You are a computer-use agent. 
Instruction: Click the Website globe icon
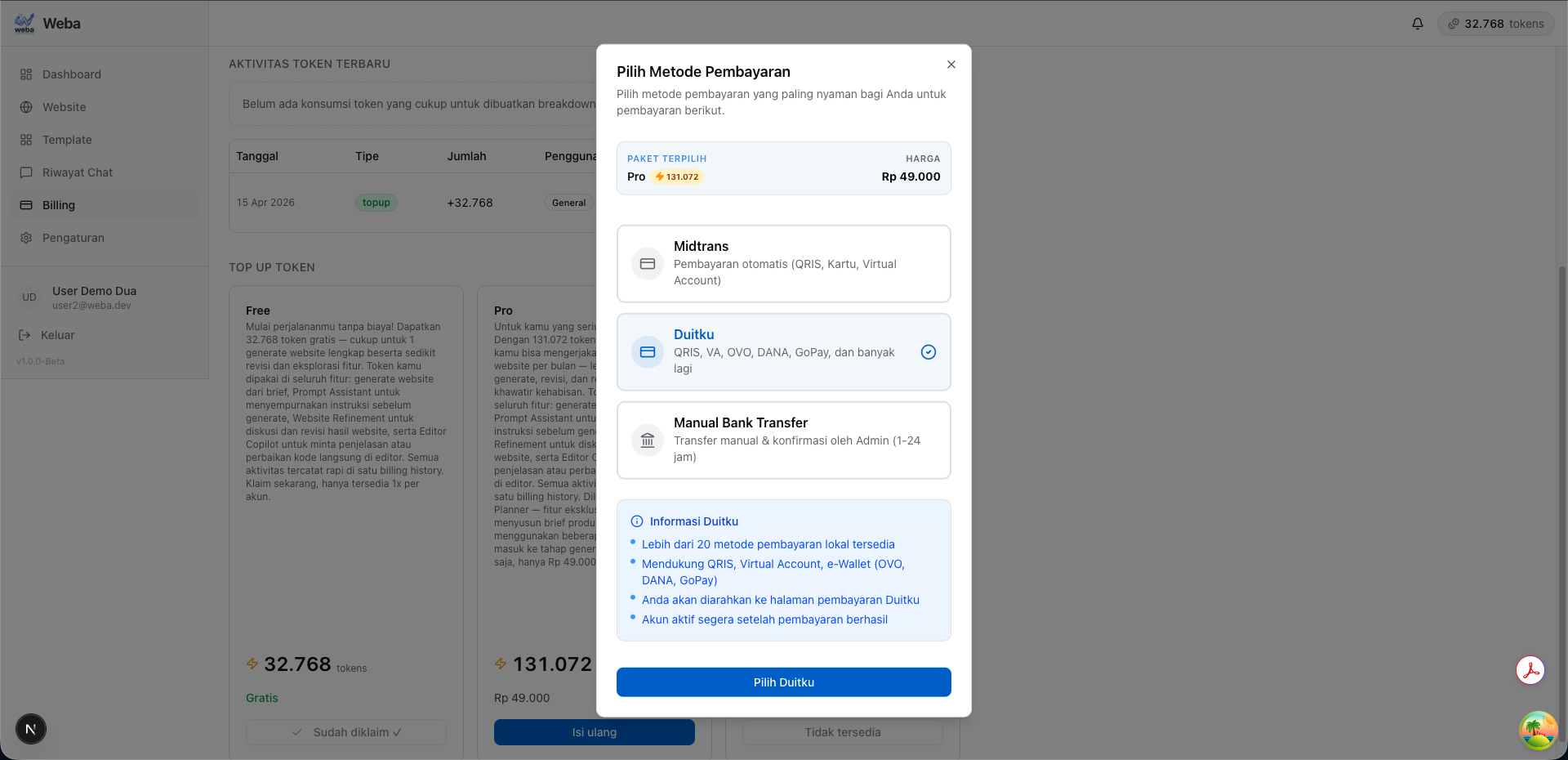(x=26, y=107)
